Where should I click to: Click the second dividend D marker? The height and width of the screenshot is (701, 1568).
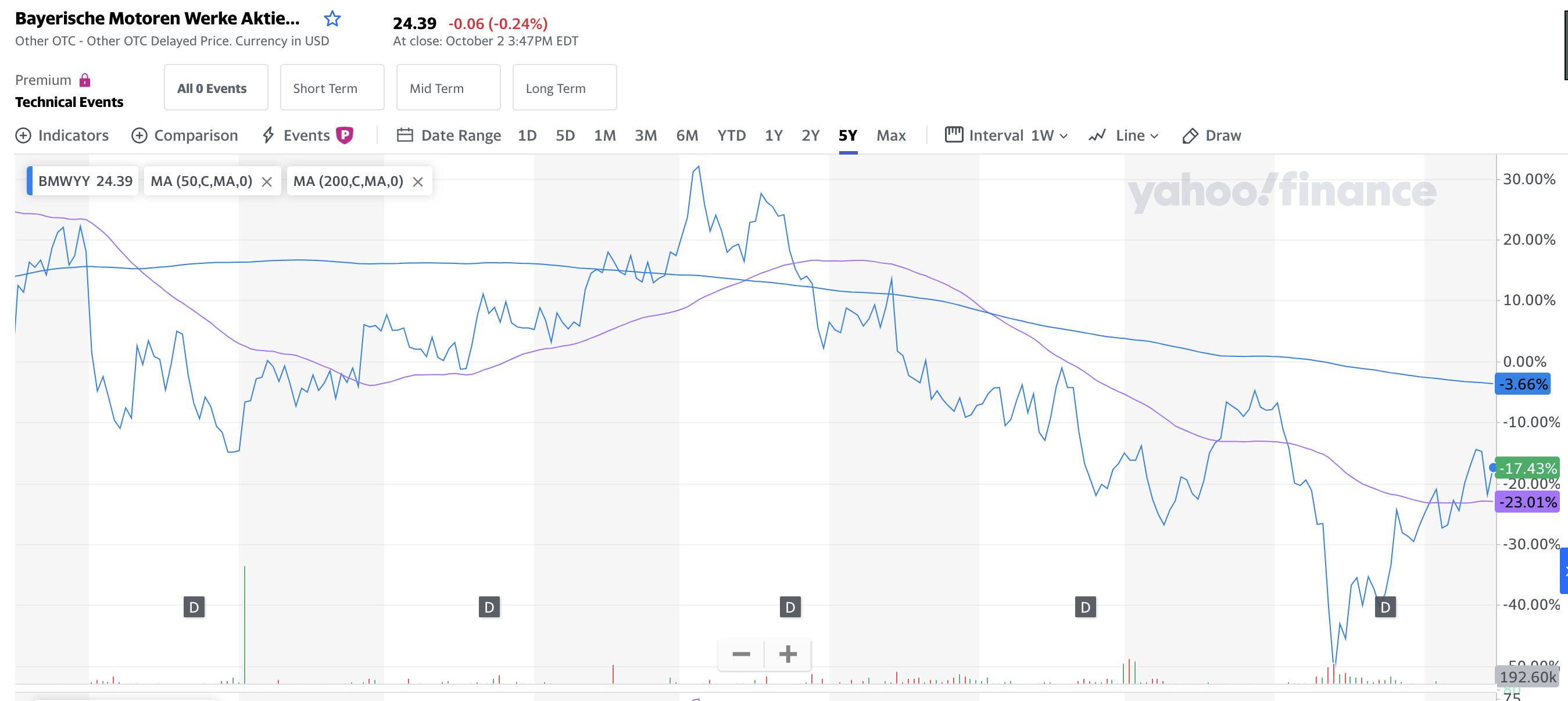[x=489, y=607]
